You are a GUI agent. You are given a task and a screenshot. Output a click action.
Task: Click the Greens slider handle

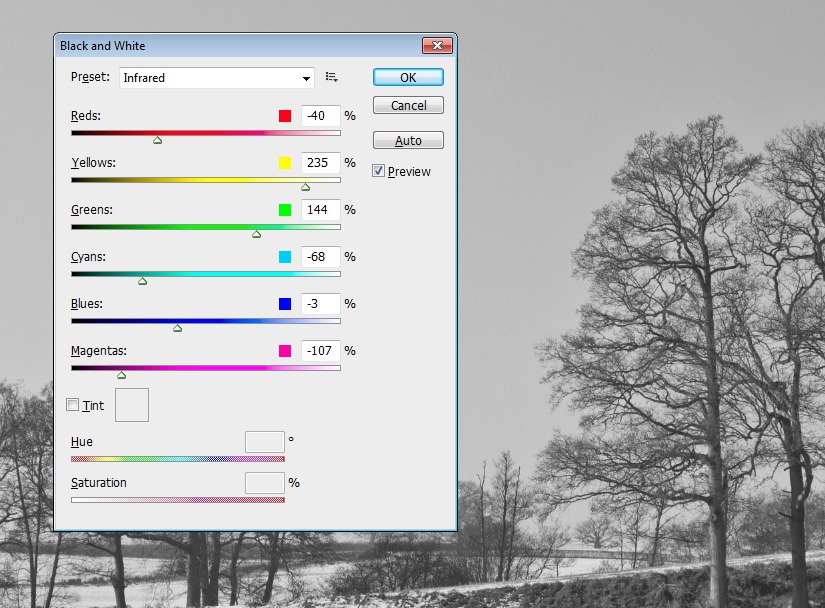point(256,234)
